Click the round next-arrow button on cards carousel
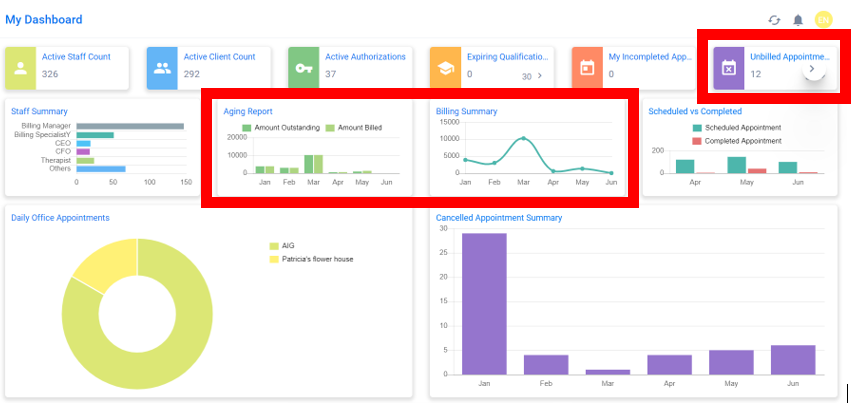 (x=812, y=69)
